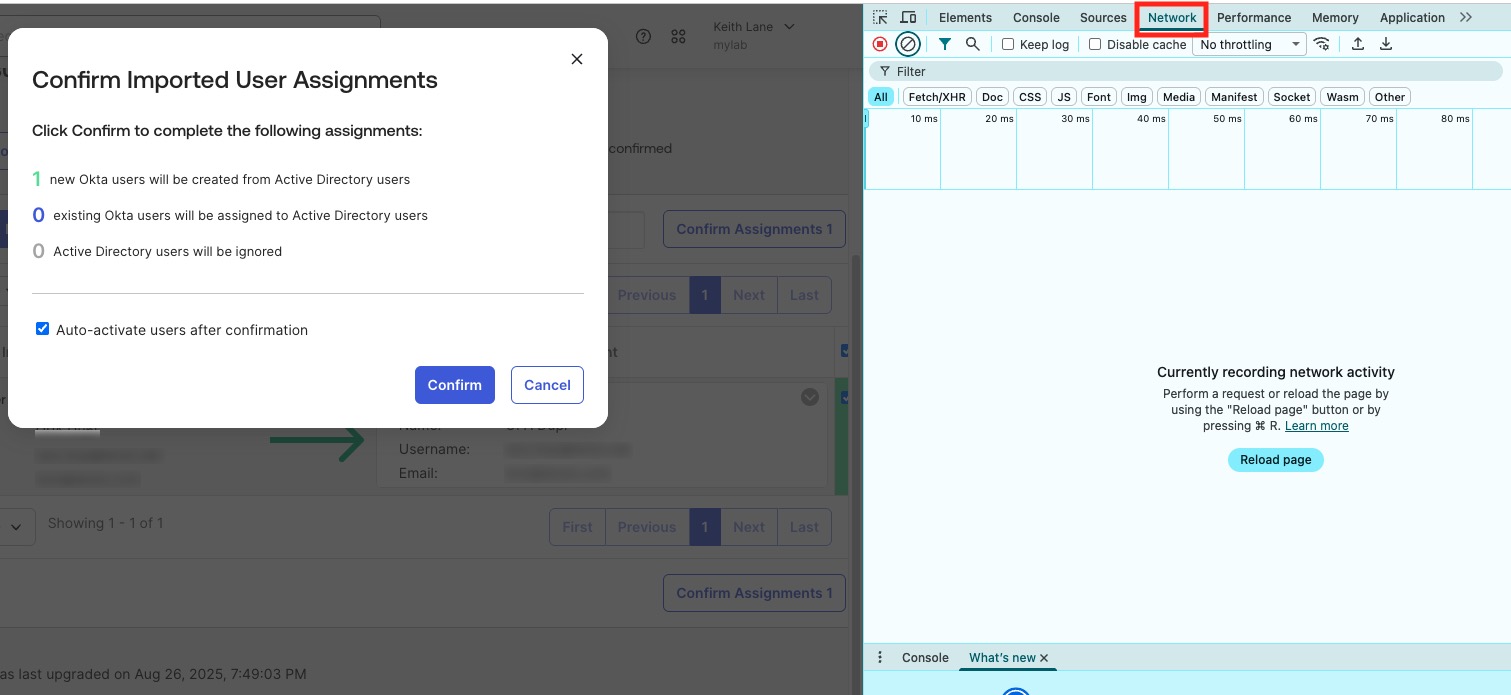Show more DevTools tabs via double chevron
This screenshot has width=1511, height=695.
pyautogui.click(x=1466, y=17)
